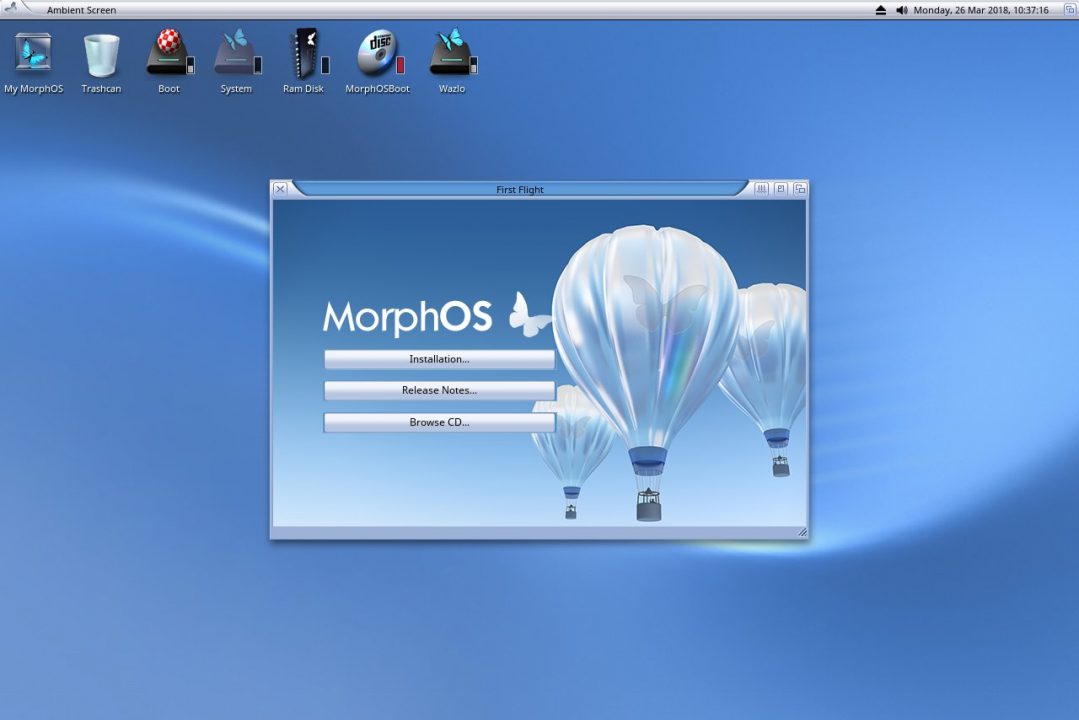
Task: Click the depth gadget in First Flight titlebar
Action: point(800,189)
